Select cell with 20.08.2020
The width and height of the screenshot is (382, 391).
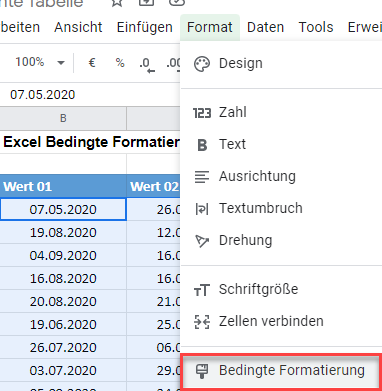pyautogui.click(x=63, y=301)
